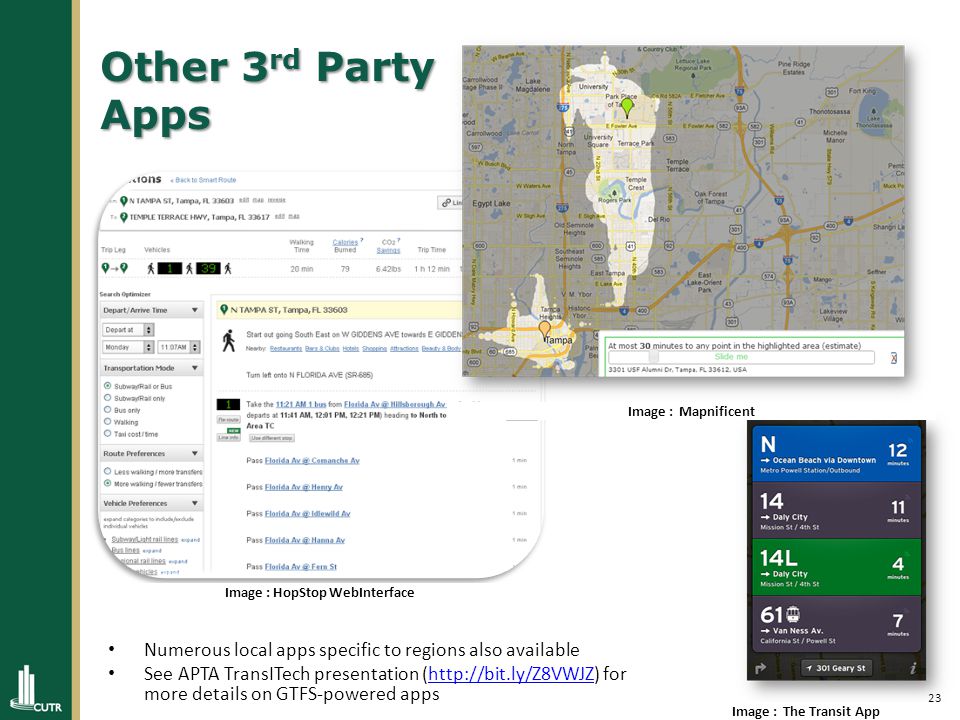Select More walking / fewer transfers
The width and height of the screenshot is (960, 720).
(108, 484)
